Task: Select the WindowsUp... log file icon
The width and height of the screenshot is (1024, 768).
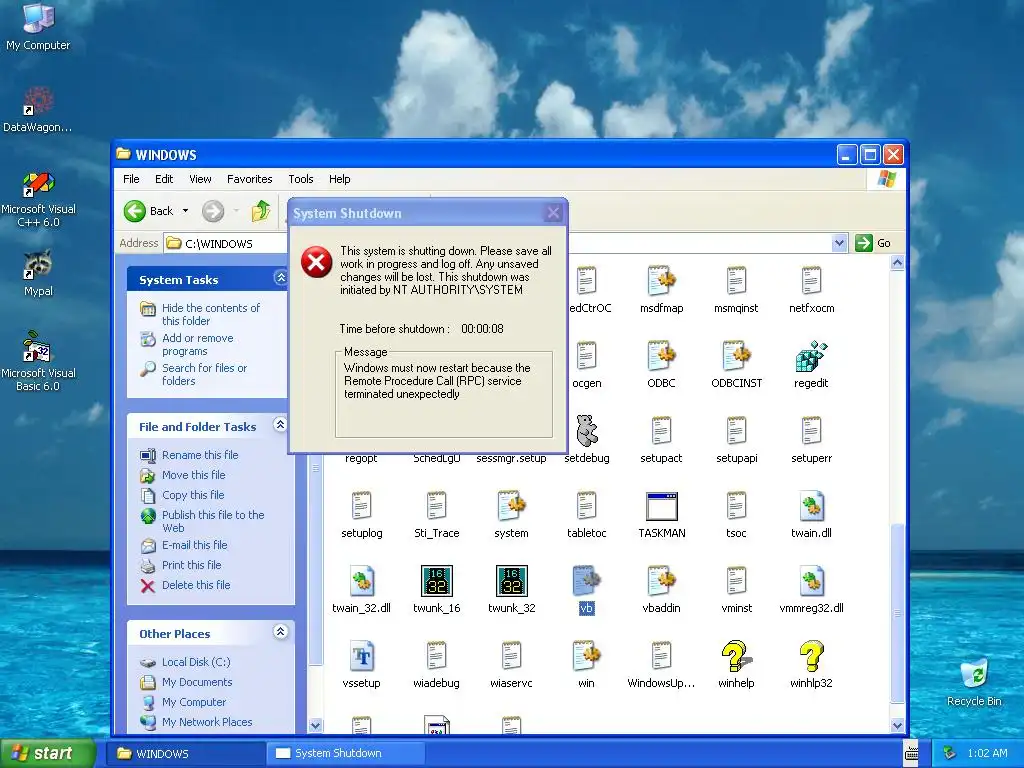Action: tap(661, 656)
